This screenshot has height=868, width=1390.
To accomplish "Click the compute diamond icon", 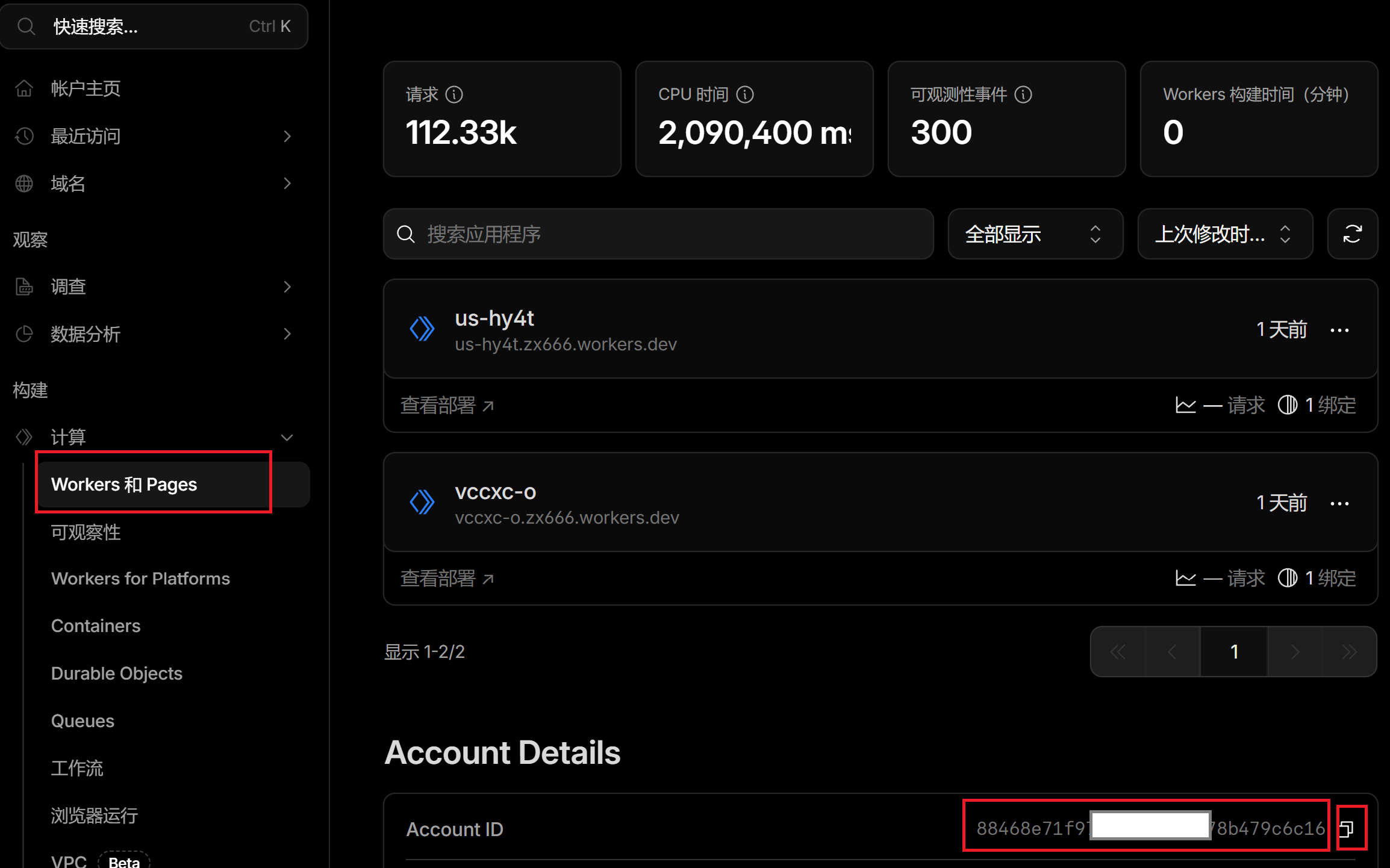I will click(x=24, y=437).
